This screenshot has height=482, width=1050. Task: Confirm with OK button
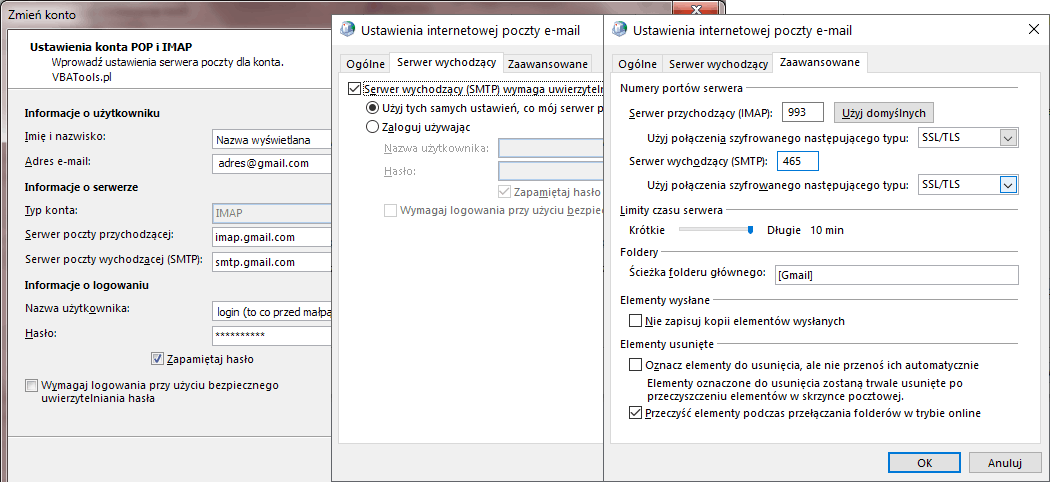tap(925, 463)
